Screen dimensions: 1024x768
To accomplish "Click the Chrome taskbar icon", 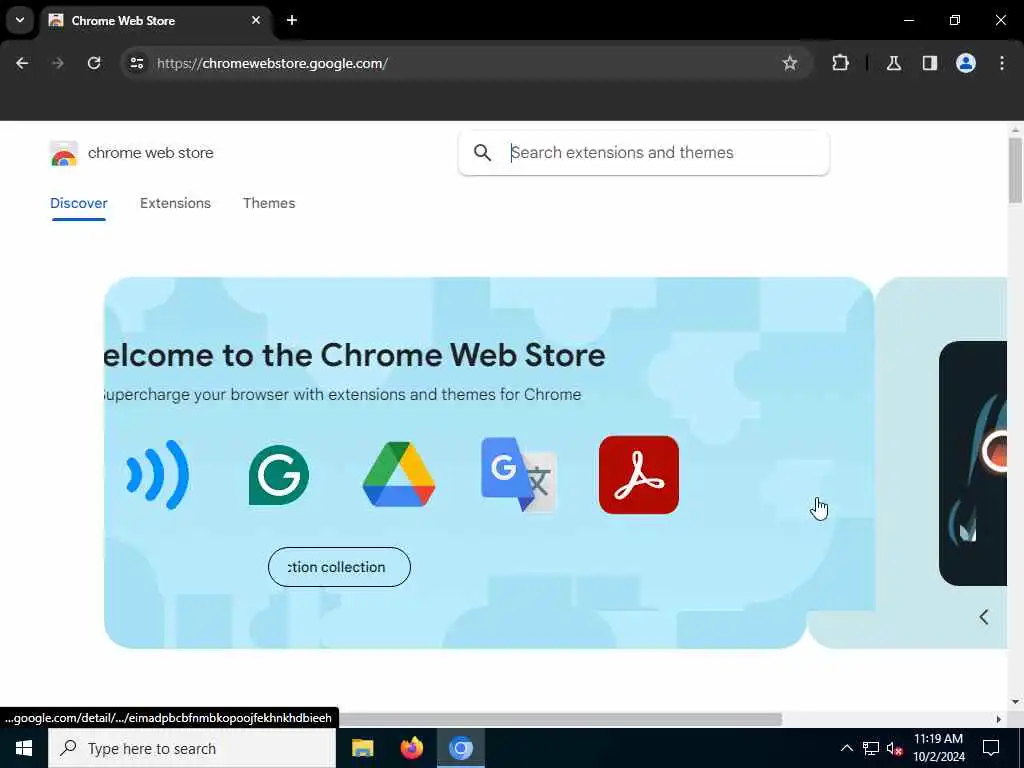I will pyautogui.click(x=460, y=748).
